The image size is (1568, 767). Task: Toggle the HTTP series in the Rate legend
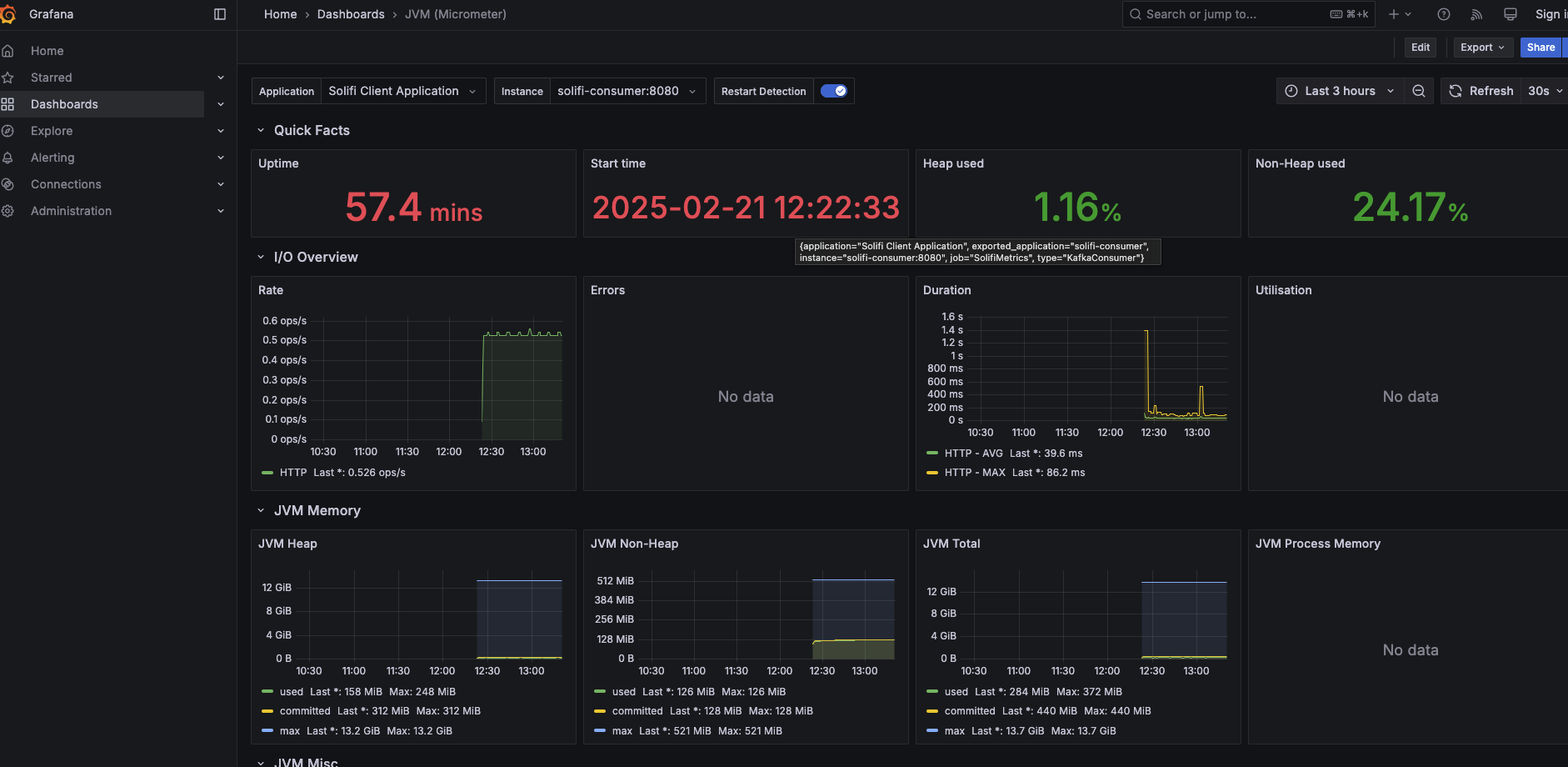293,472
